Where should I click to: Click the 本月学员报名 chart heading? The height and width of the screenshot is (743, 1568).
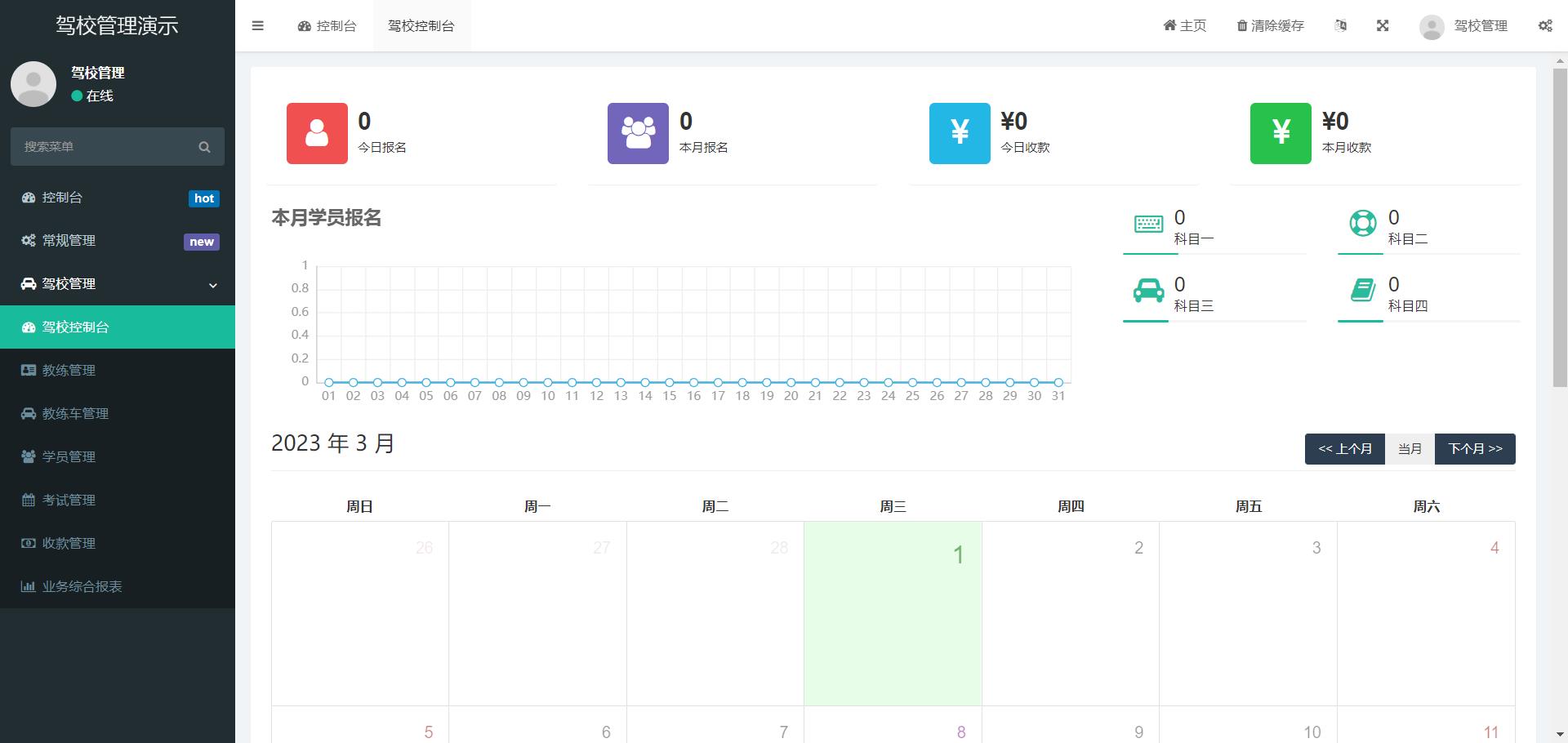327,218
